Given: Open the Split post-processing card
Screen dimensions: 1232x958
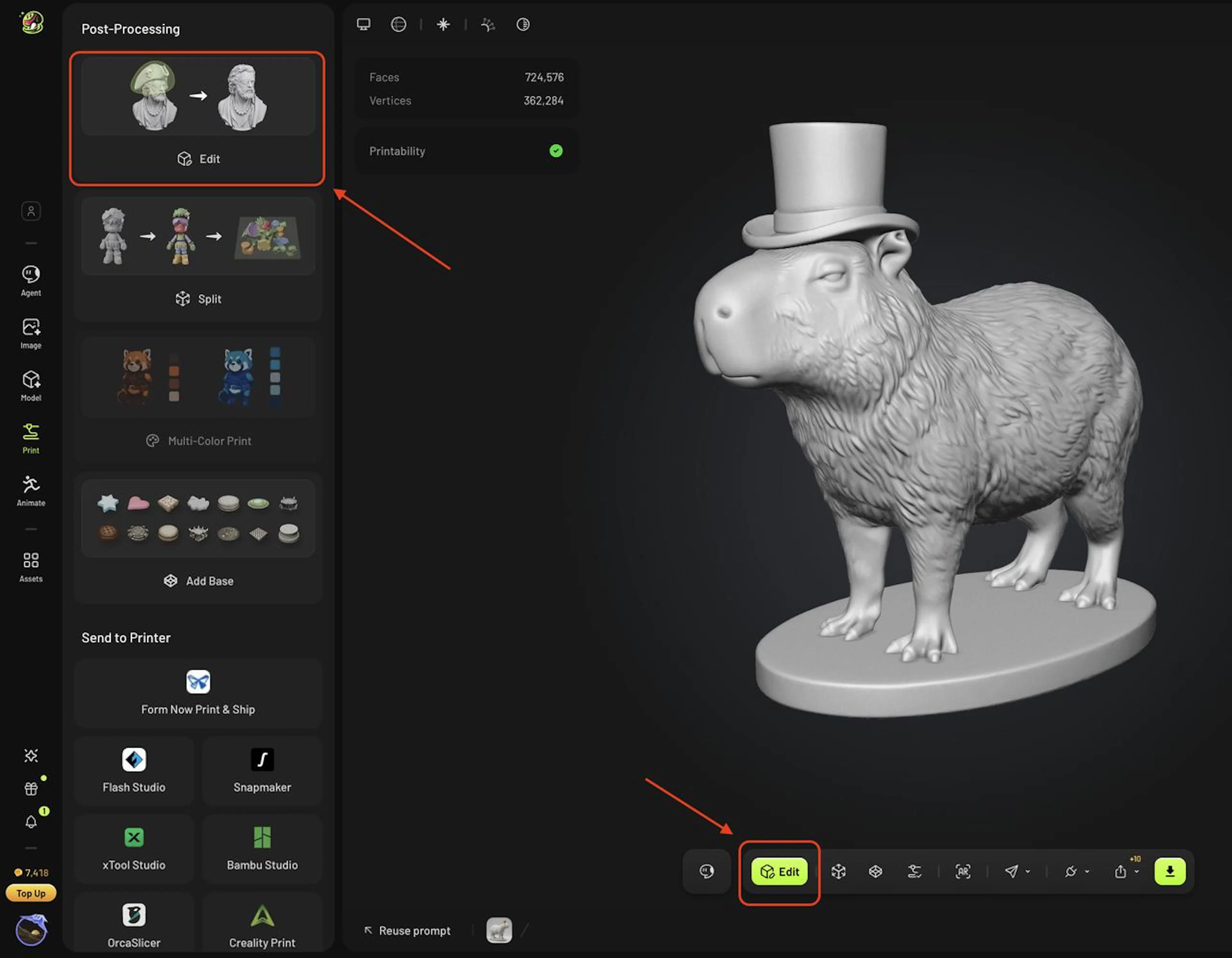Looking at the screenshot, I should click(198, 258).
